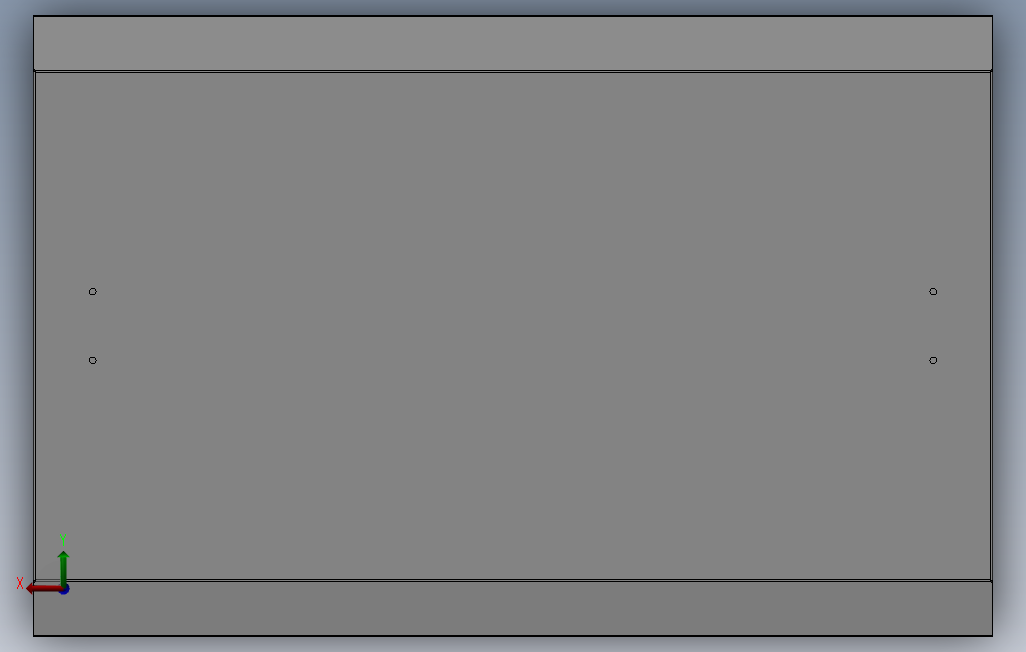Select the top flange face
This screenshot has width=1026, height=652.
[x=513, y=43]
